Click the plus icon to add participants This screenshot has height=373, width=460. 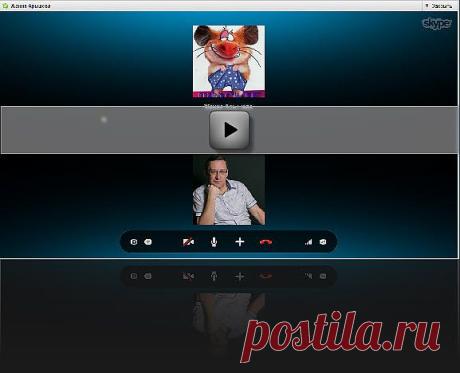[240, 242]
